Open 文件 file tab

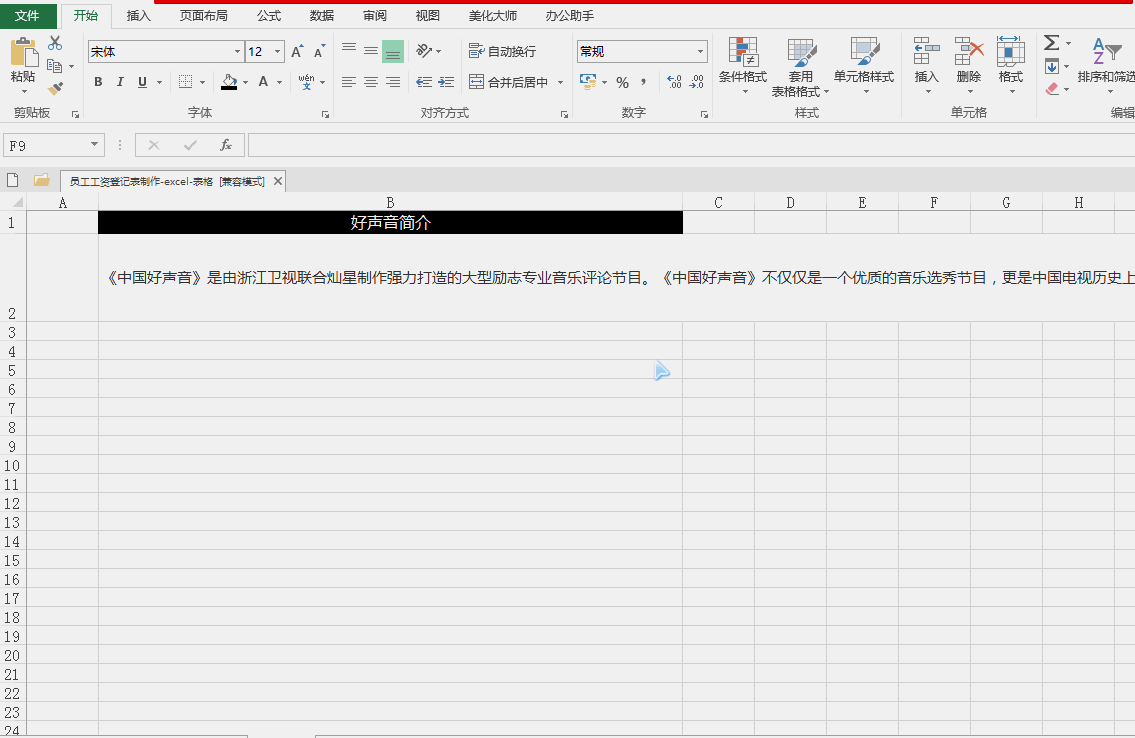pyautogui.click(x=27, y=15)
